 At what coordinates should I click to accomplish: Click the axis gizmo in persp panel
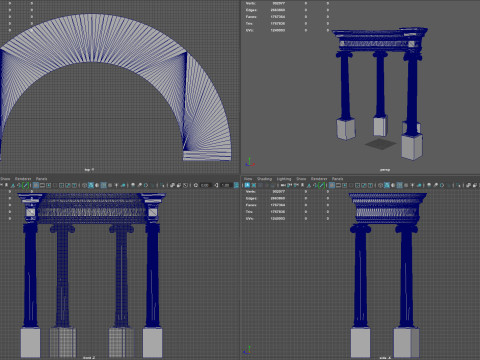(x=250, y=162)
